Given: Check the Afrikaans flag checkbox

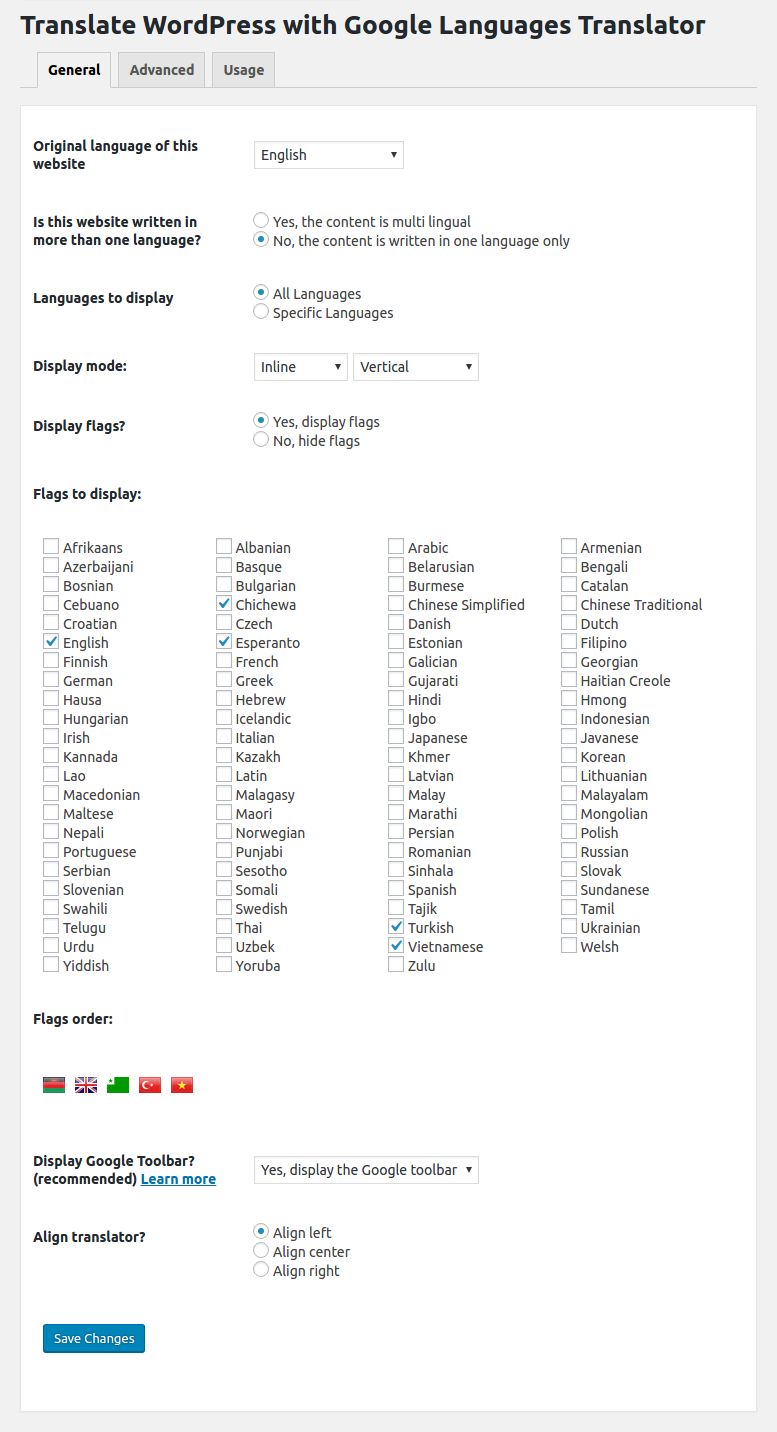Looking at the screenshot, I should (51, 547).
